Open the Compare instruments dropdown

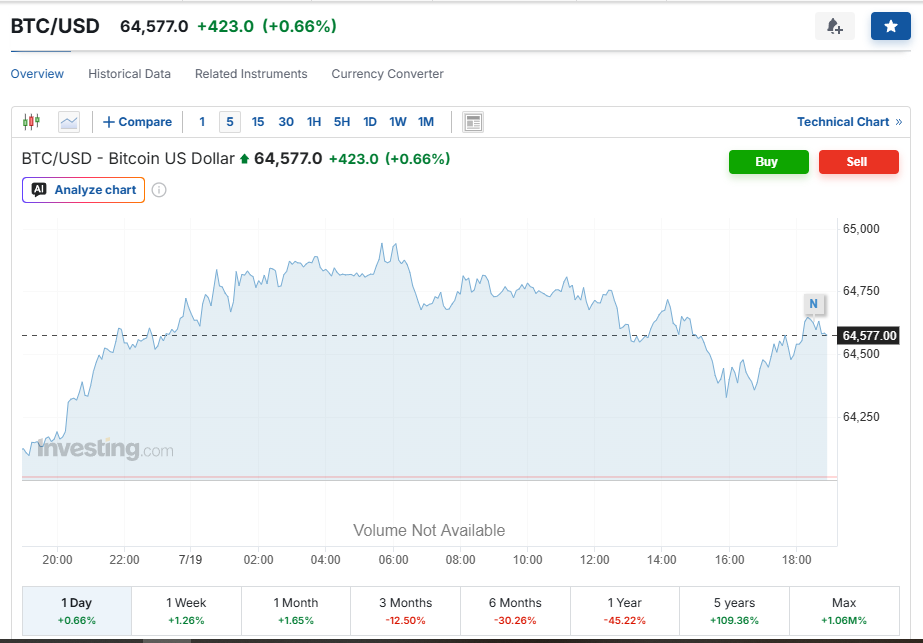(137, 122)
